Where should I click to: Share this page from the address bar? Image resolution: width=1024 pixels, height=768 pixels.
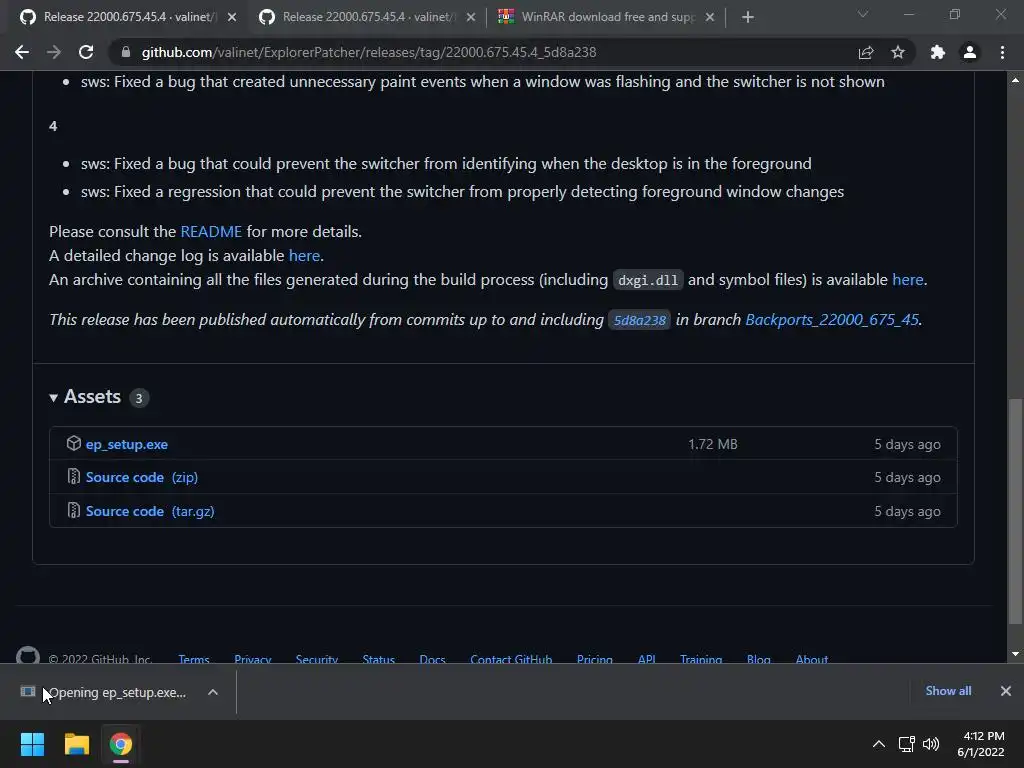(x=866, y=52)
